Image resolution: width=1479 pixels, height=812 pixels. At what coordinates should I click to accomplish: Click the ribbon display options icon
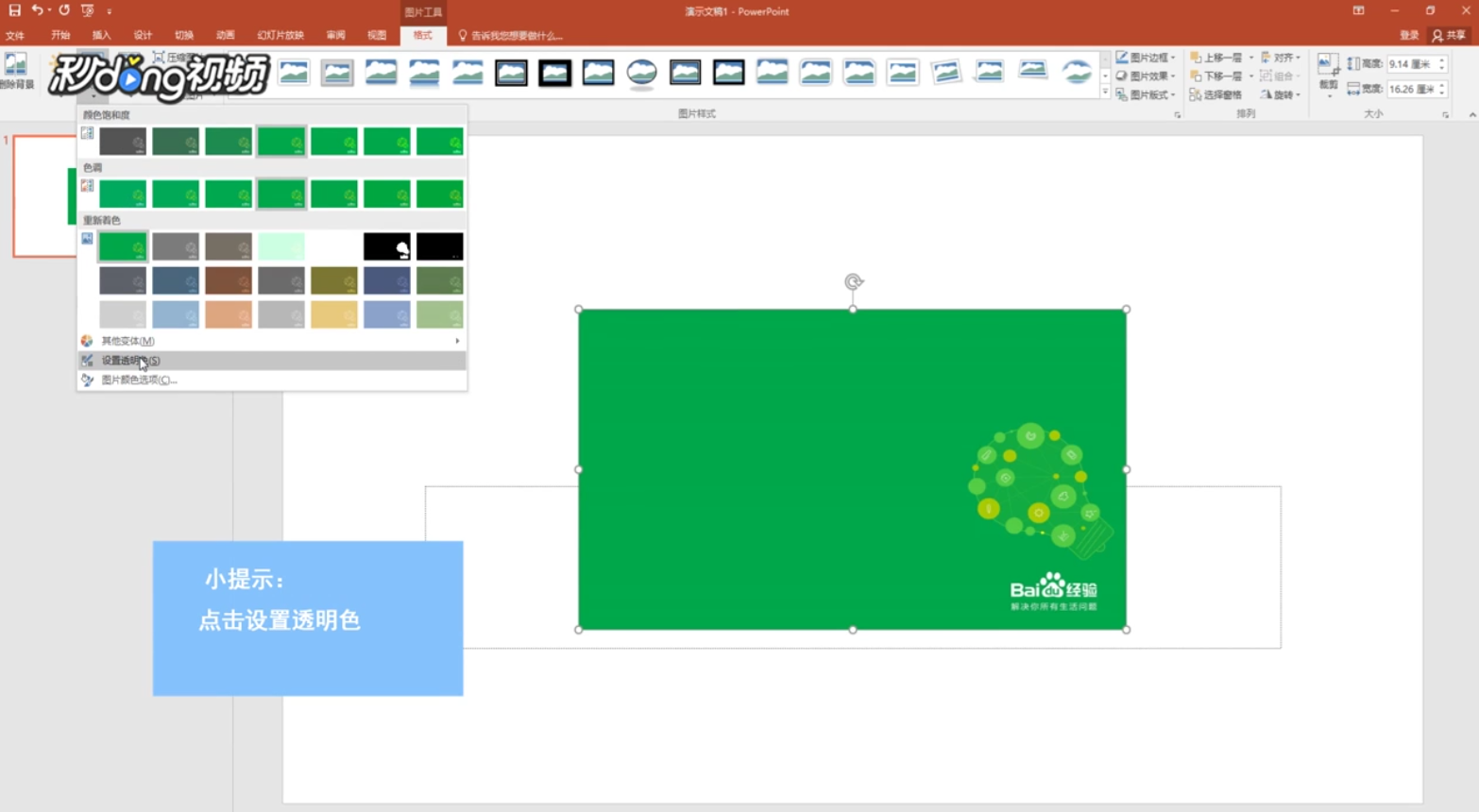(x=1358, y=10)
